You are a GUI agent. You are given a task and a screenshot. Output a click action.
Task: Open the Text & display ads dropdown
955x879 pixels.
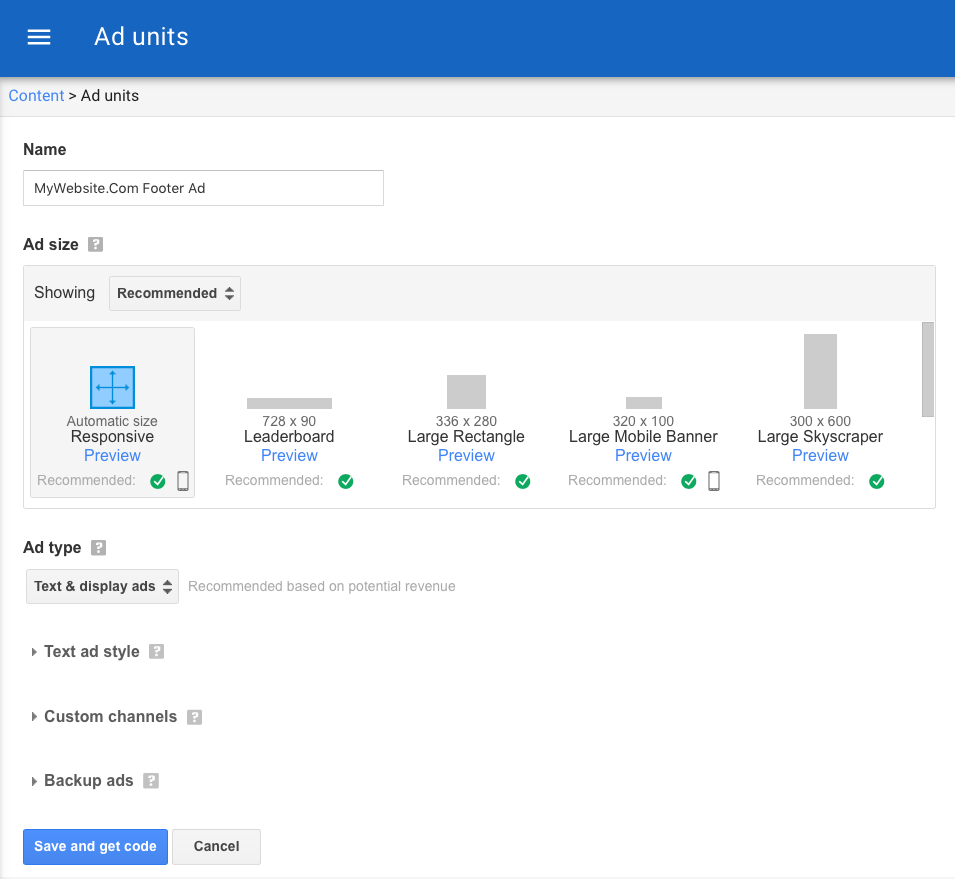tap(101, 586)
